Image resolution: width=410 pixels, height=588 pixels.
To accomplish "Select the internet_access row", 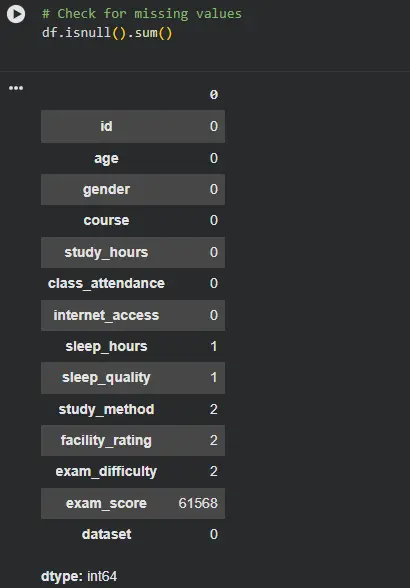I will tap(133, 315).
